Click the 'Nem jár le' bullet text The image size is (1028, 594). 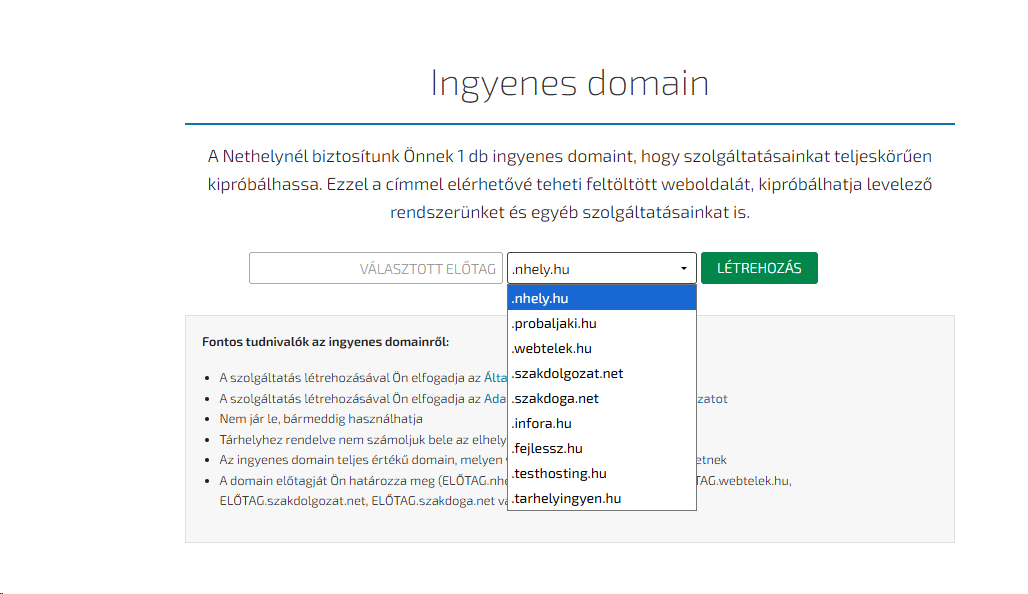321,419
